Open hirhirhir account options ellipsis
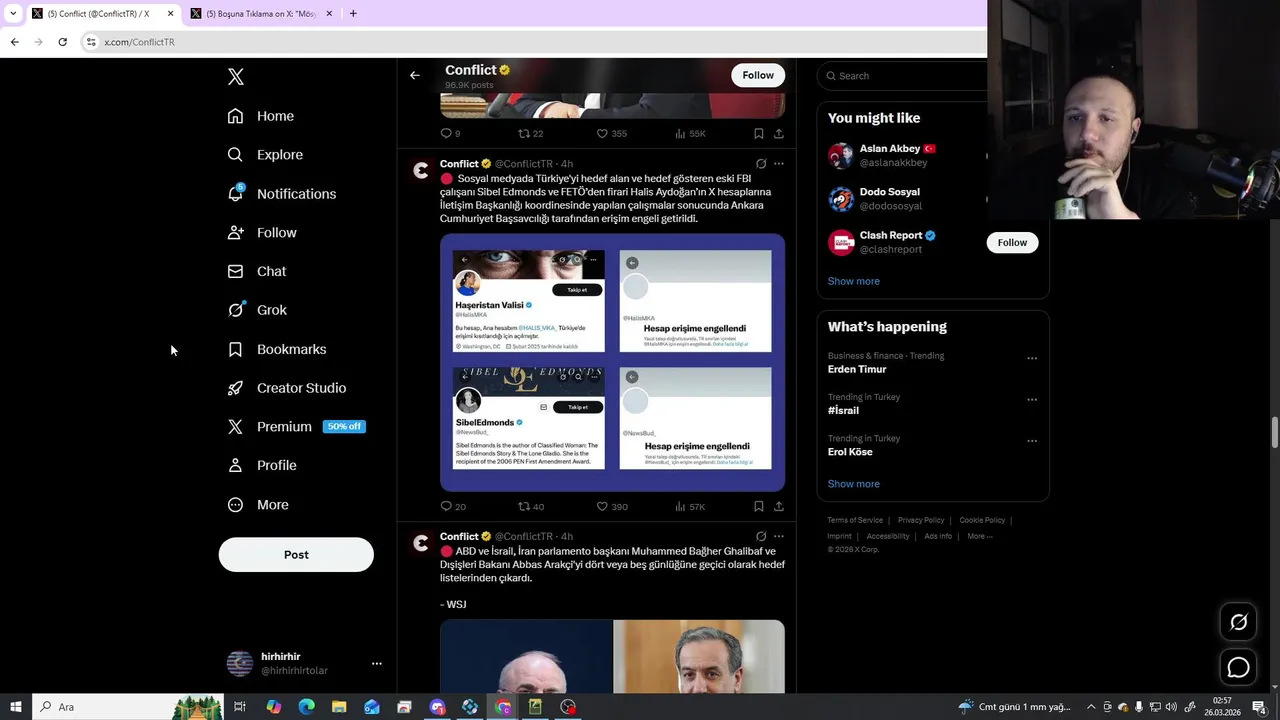 tap(376, 664)
